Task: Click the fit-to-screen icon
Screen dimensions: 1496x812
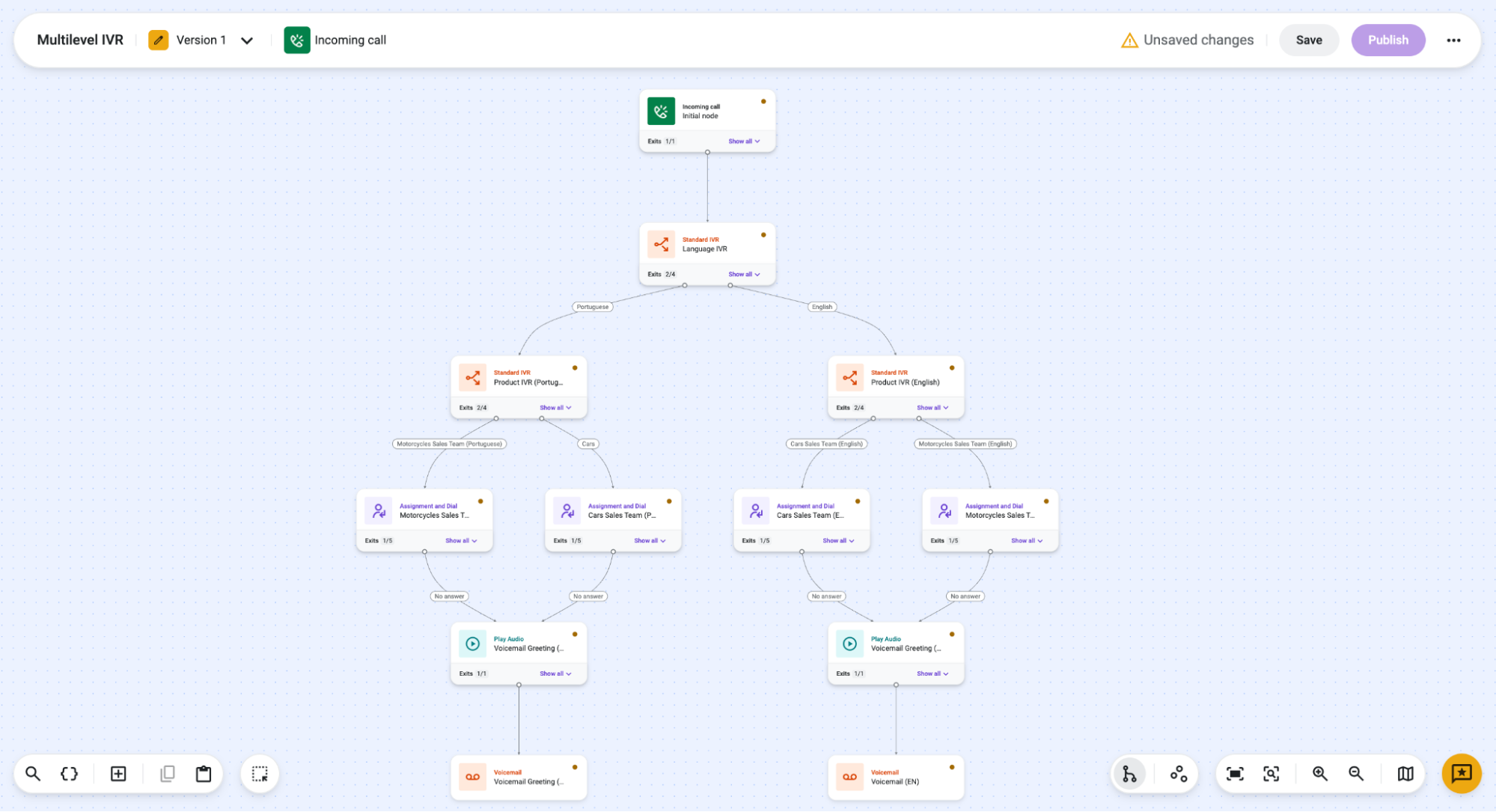Action: pos(1236,774)
